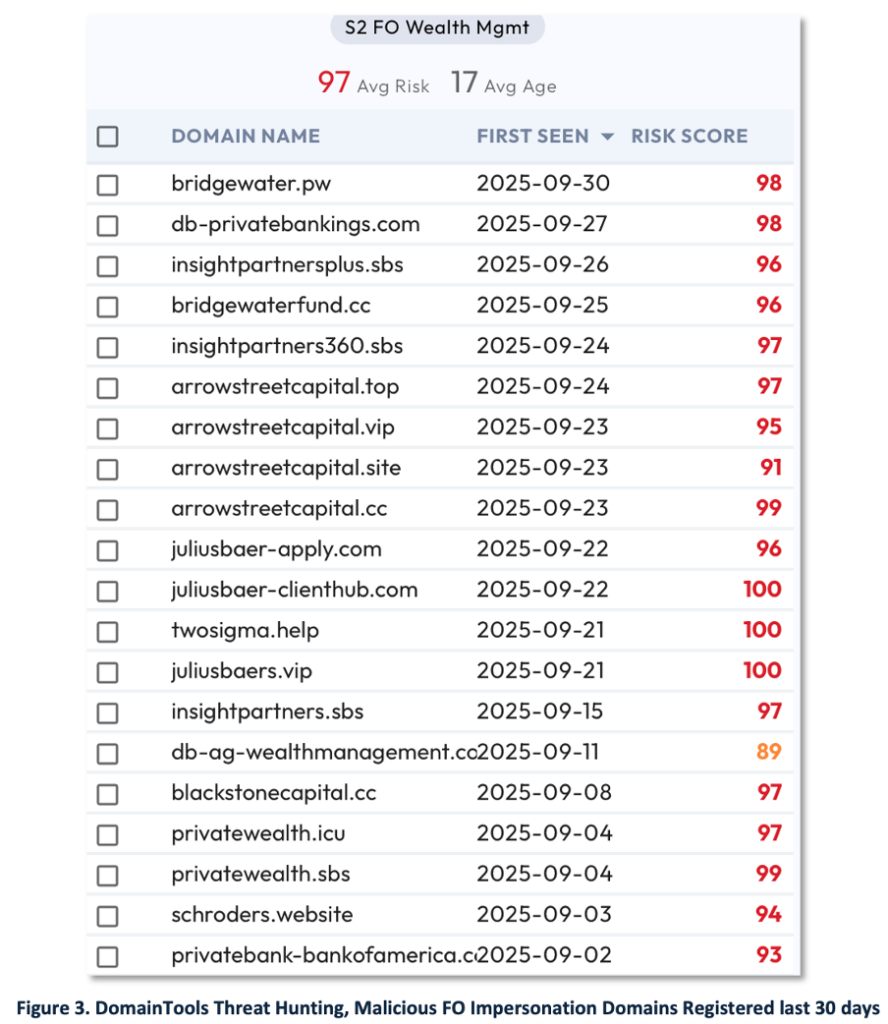Check the select-all checkbox in header
888x1024 pixels.
click(x=107, y=137)
